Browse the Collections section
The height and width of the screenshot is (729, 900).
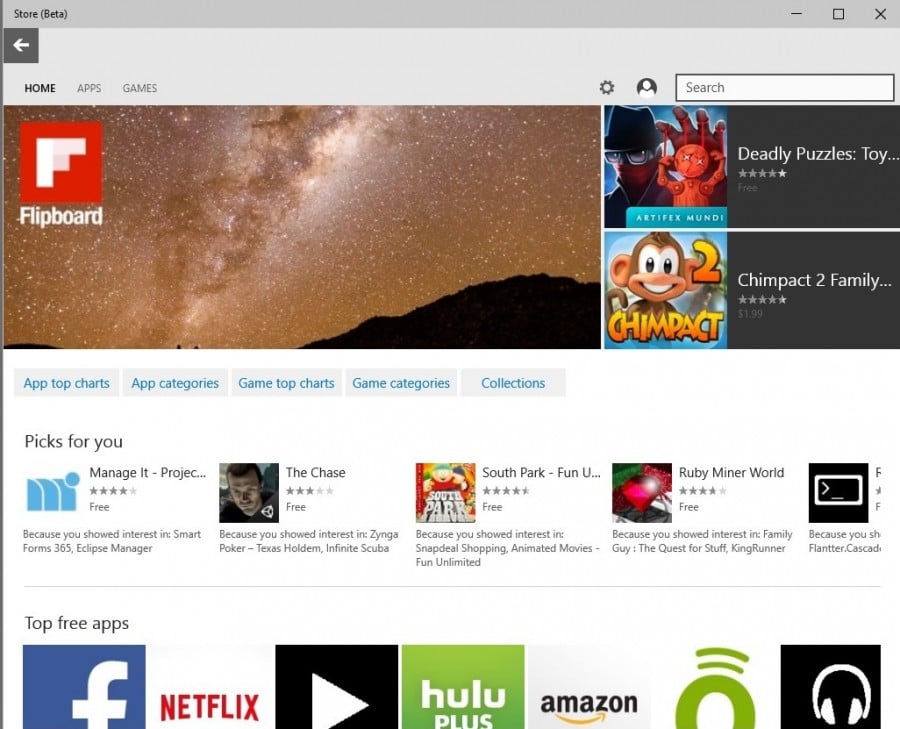click(513, 383)
